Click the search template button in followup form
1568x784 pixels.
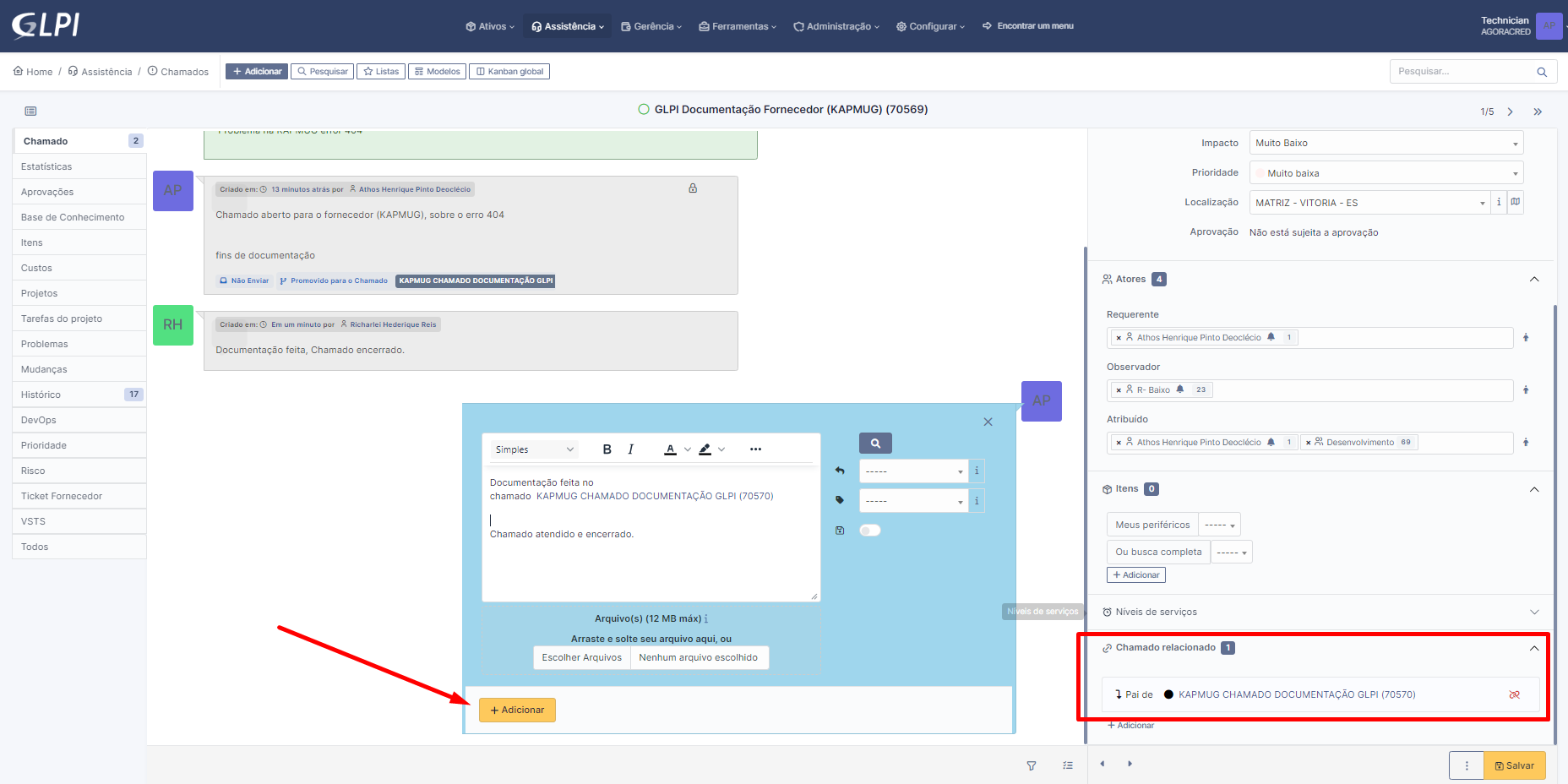(x=875, y=443)
